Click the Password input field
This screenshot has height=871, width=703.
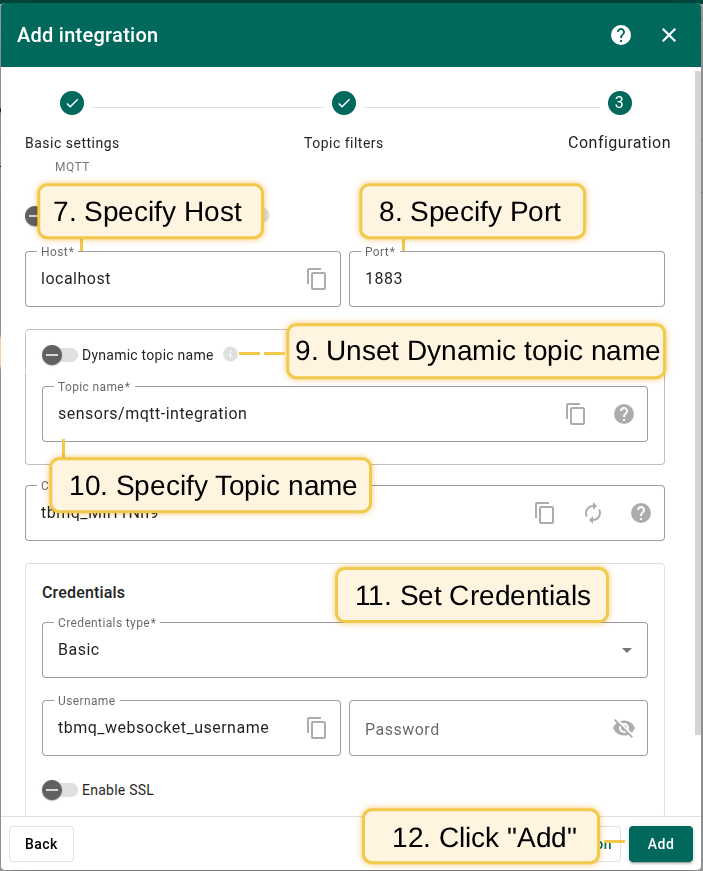[480, 729]
